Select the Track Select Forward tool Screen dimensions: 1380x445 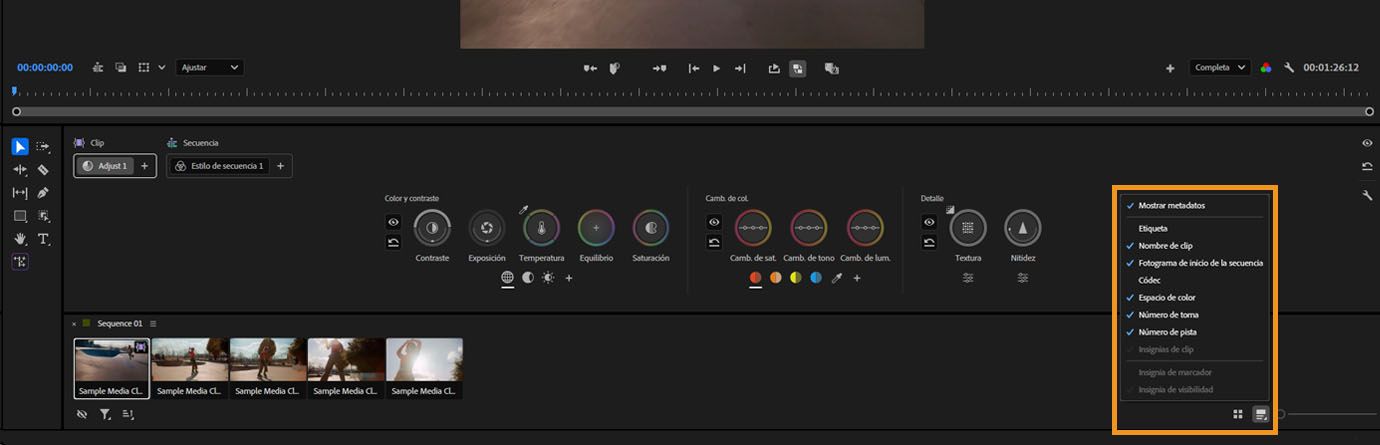(43, 146)
